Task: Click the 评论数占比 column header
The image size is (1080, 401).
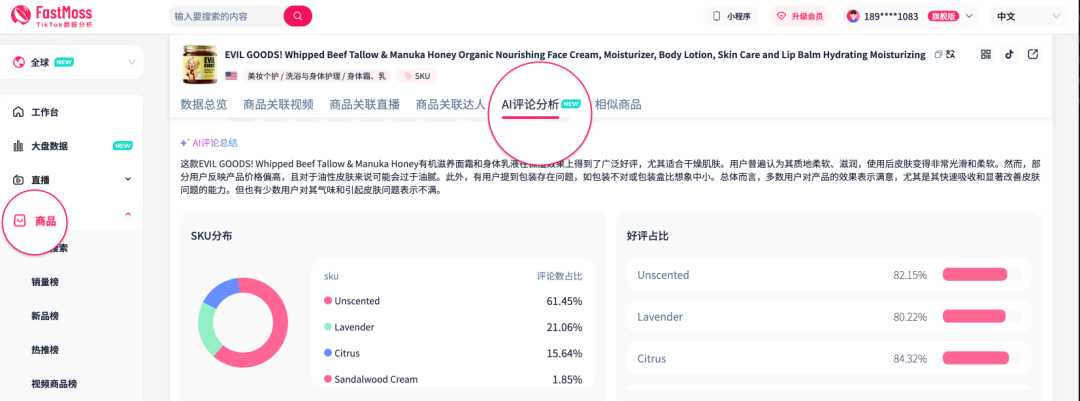Action: [560, 276]
